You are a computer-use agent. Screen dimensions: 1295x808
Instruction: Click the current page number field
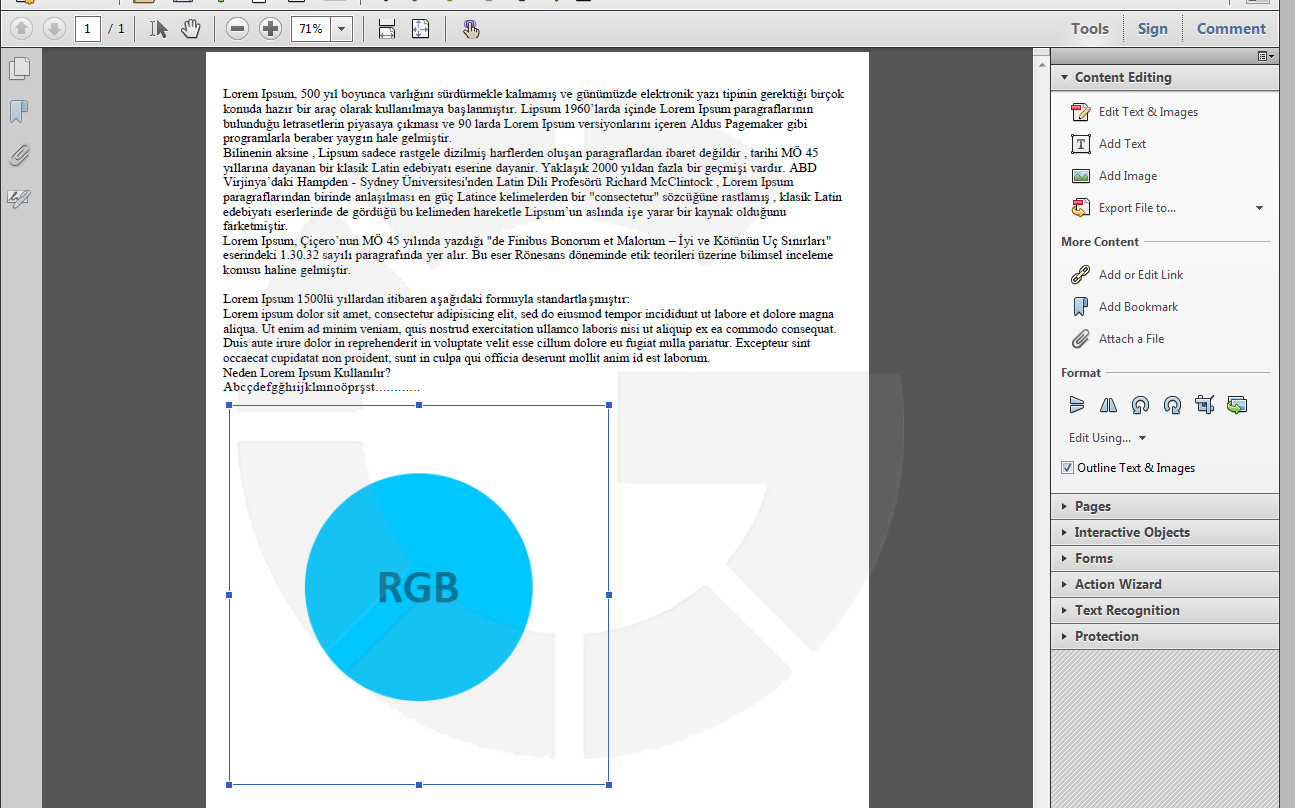tap(87, 29)
